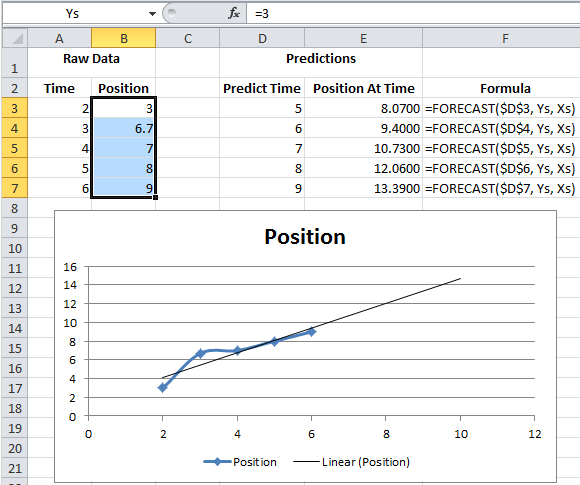Click the formula bar resize handle circle

pyautogui.click(x=171, y=13)
